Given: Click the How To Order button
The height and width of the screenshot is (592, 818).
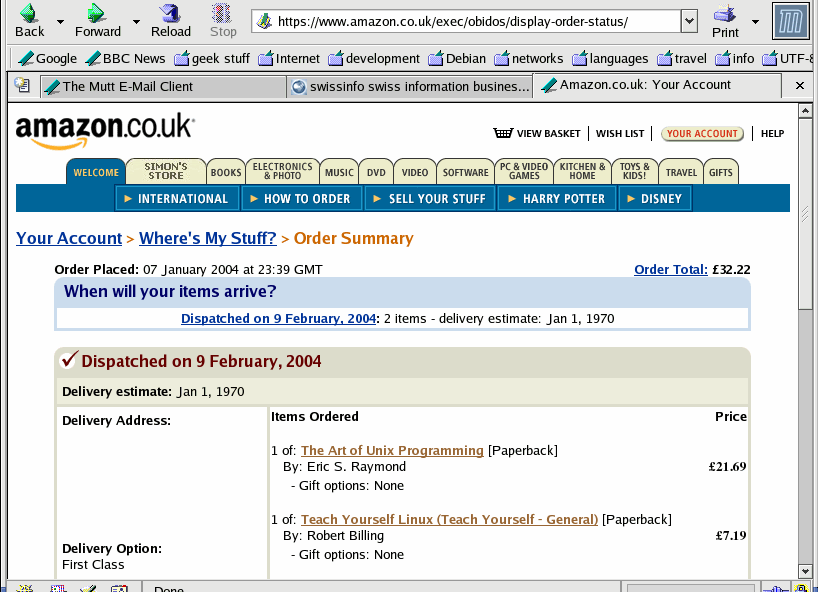Looking at the screenshot, I should (x=302, y=199).
